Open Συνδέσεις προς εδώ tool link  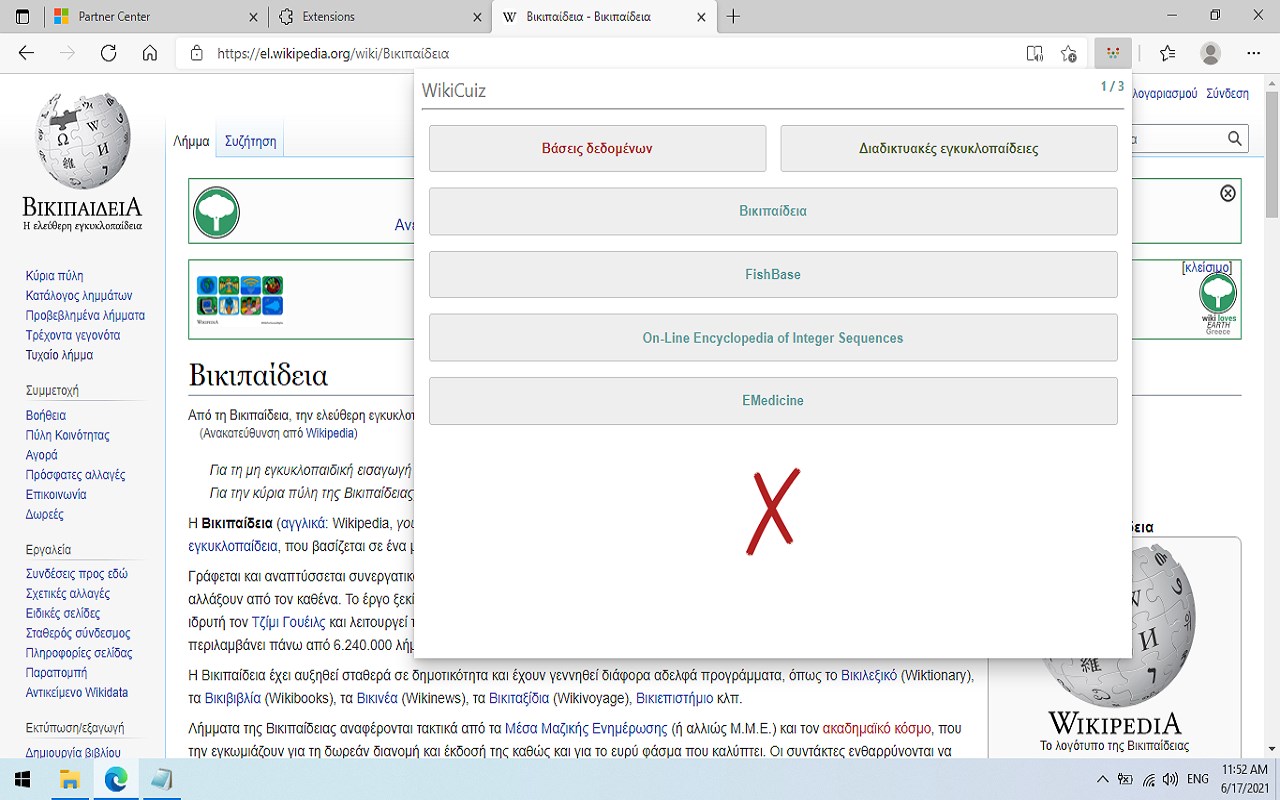click(x=77, y=574)
